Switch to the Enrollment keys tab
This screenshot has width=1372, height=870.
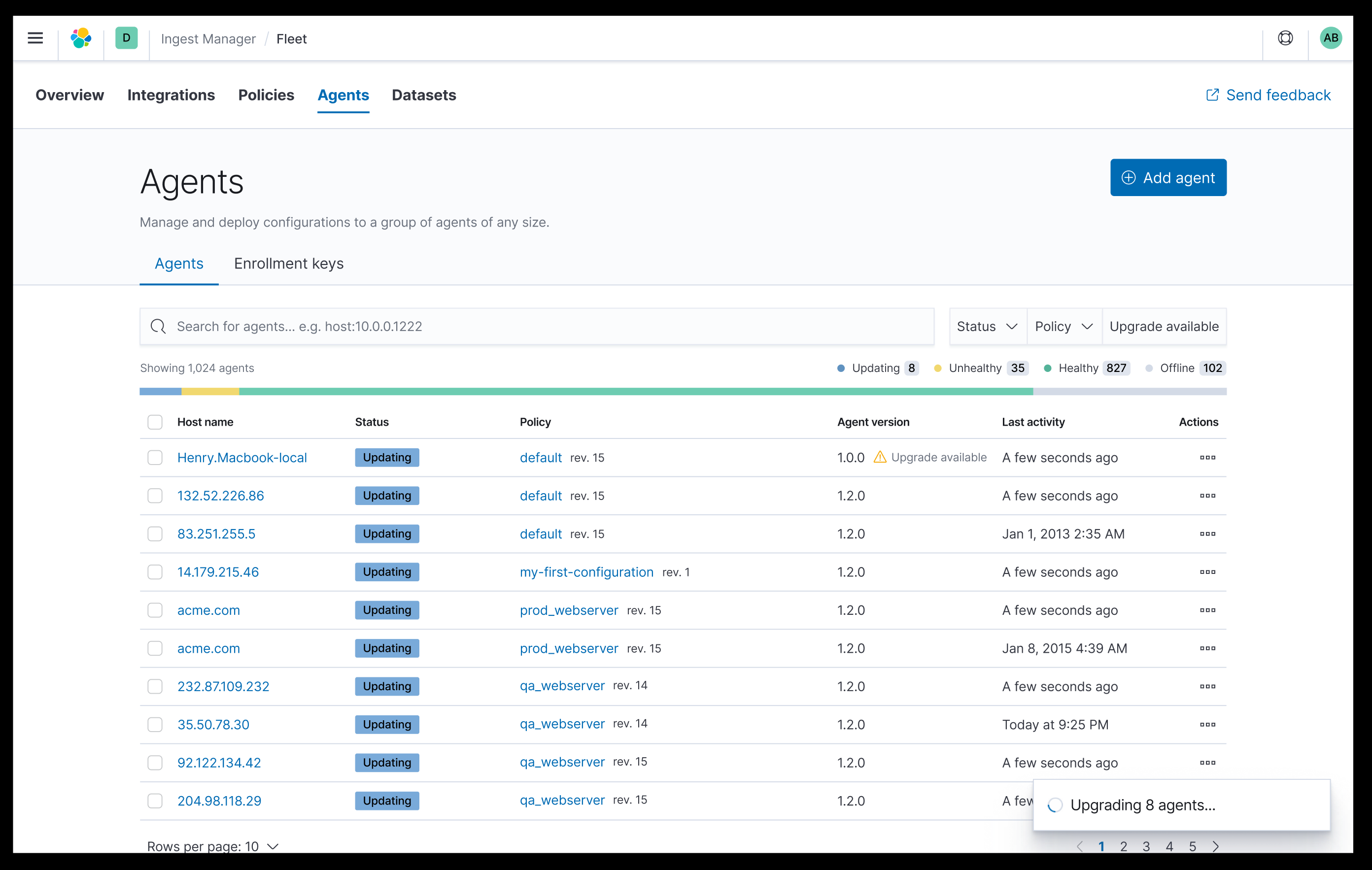[x=288, y=263]
